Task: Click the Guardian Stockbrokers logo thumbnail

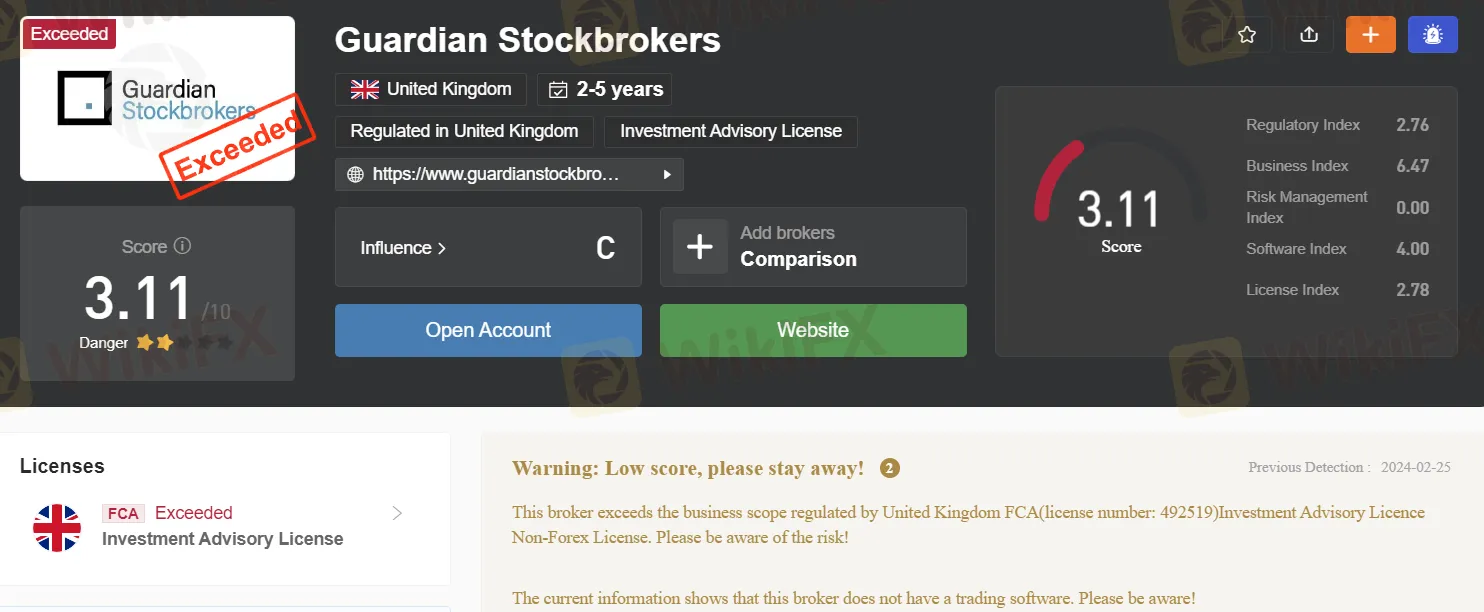Action: point(157,99)
